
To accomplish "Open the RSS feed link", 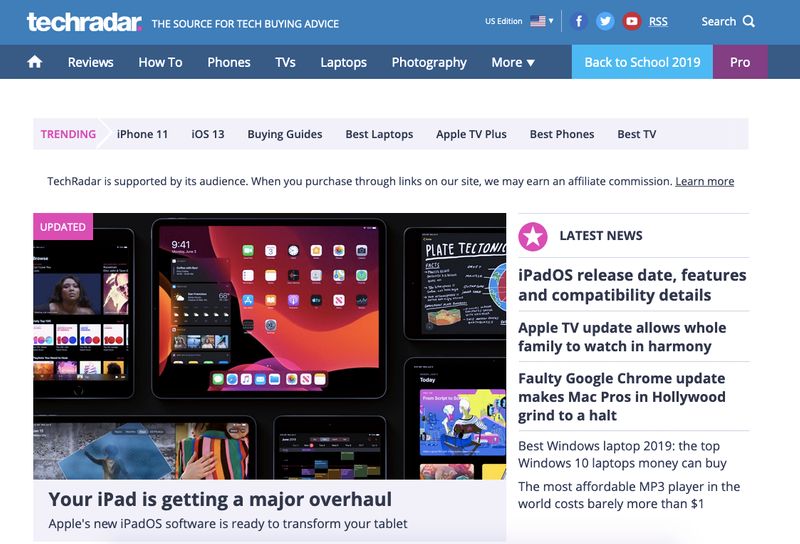I will pyautogui.click(x=658, y=21).
